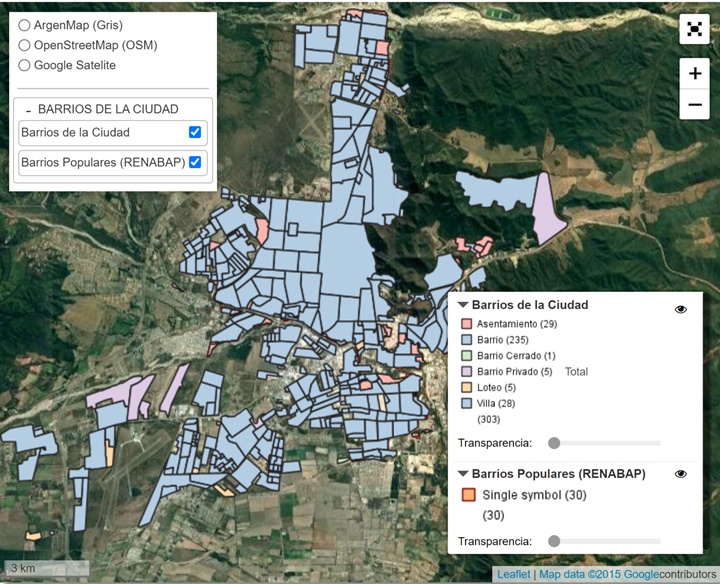Click the Barrios Populares (RENABAP) legend title
Image resolution: width=720 pixels, height=584 pixels.
[x=558, y=474]
